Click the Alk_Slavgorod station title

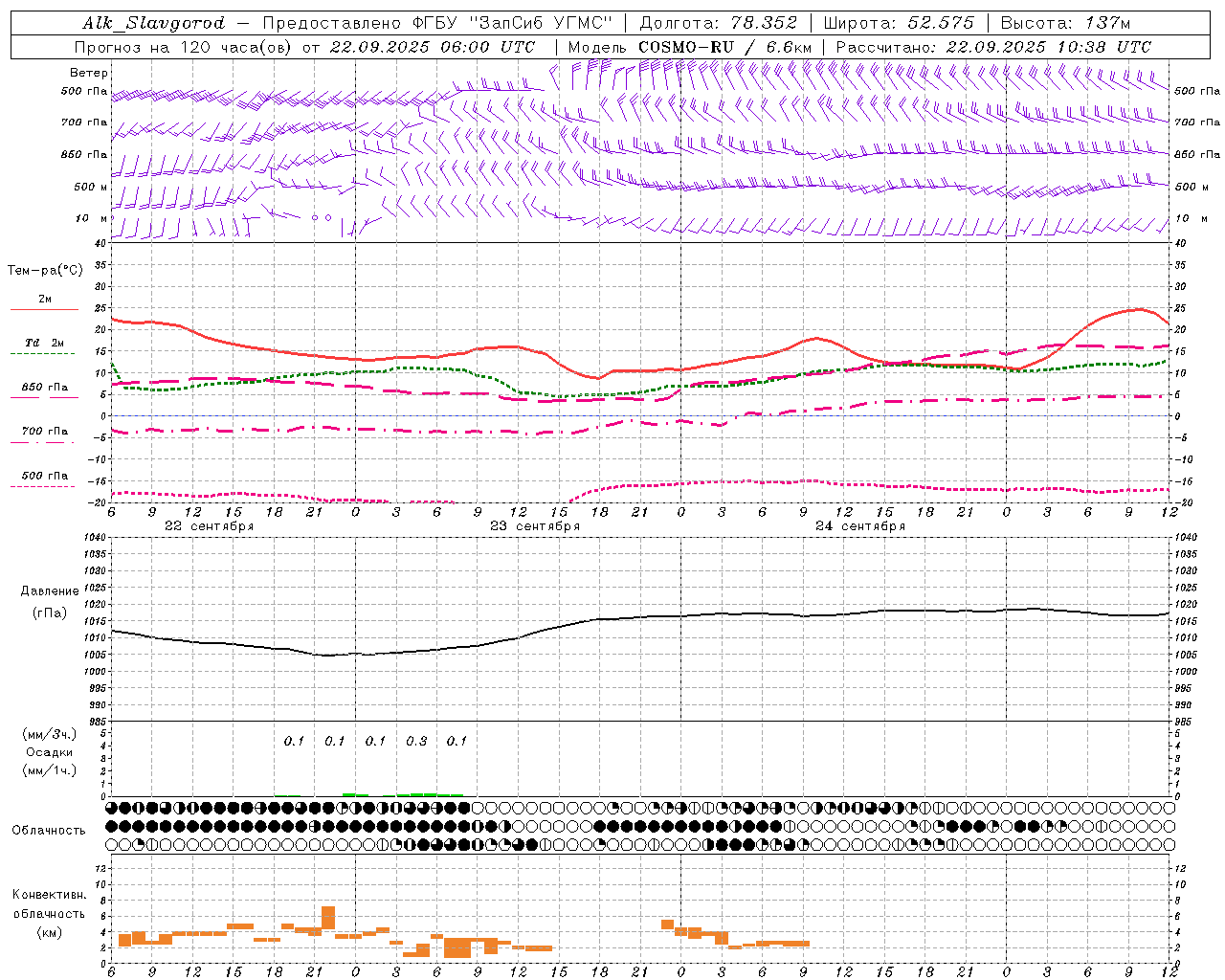(x=154, y=23)
